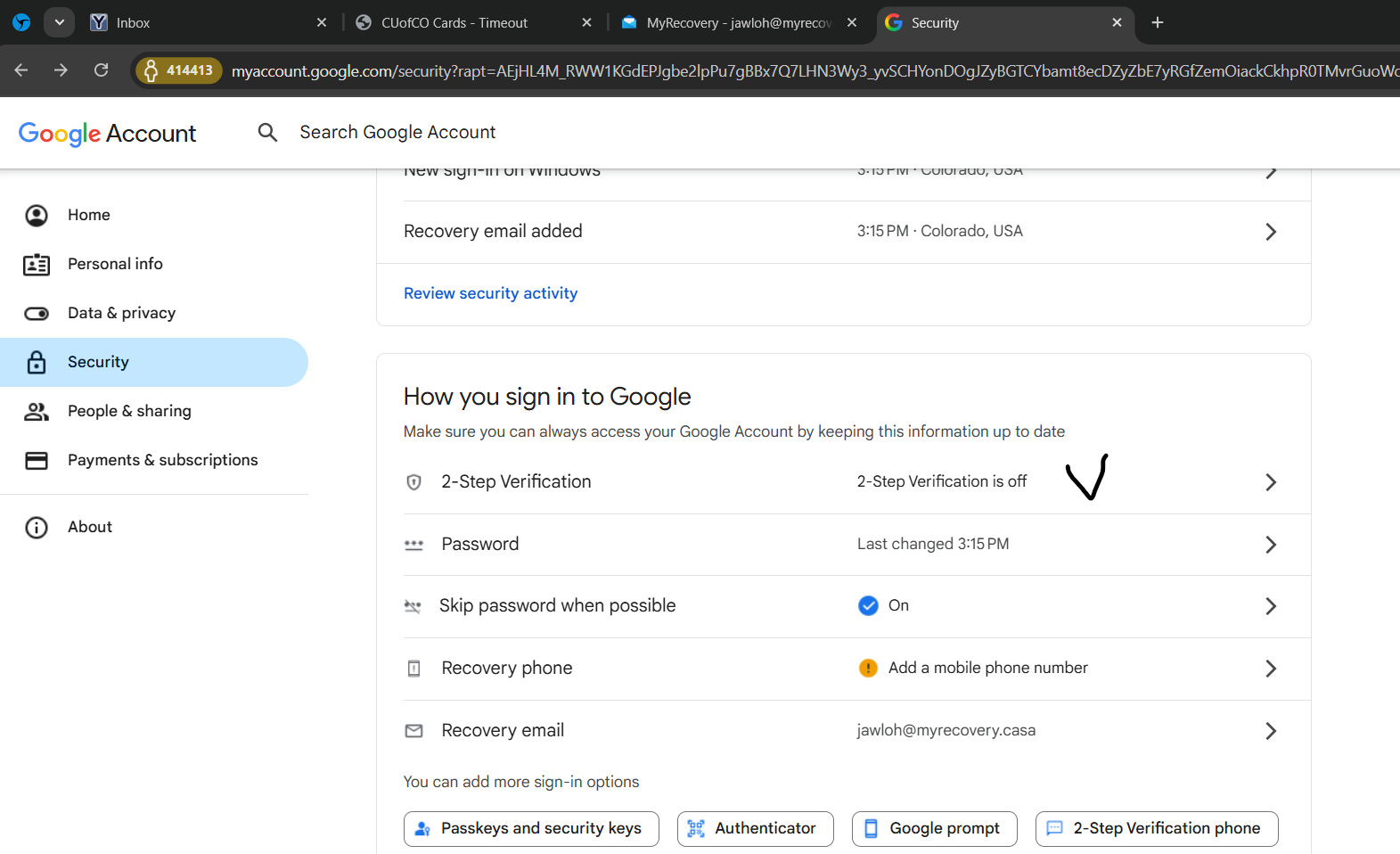Open Skip password when possible setting

pos(557,606)
